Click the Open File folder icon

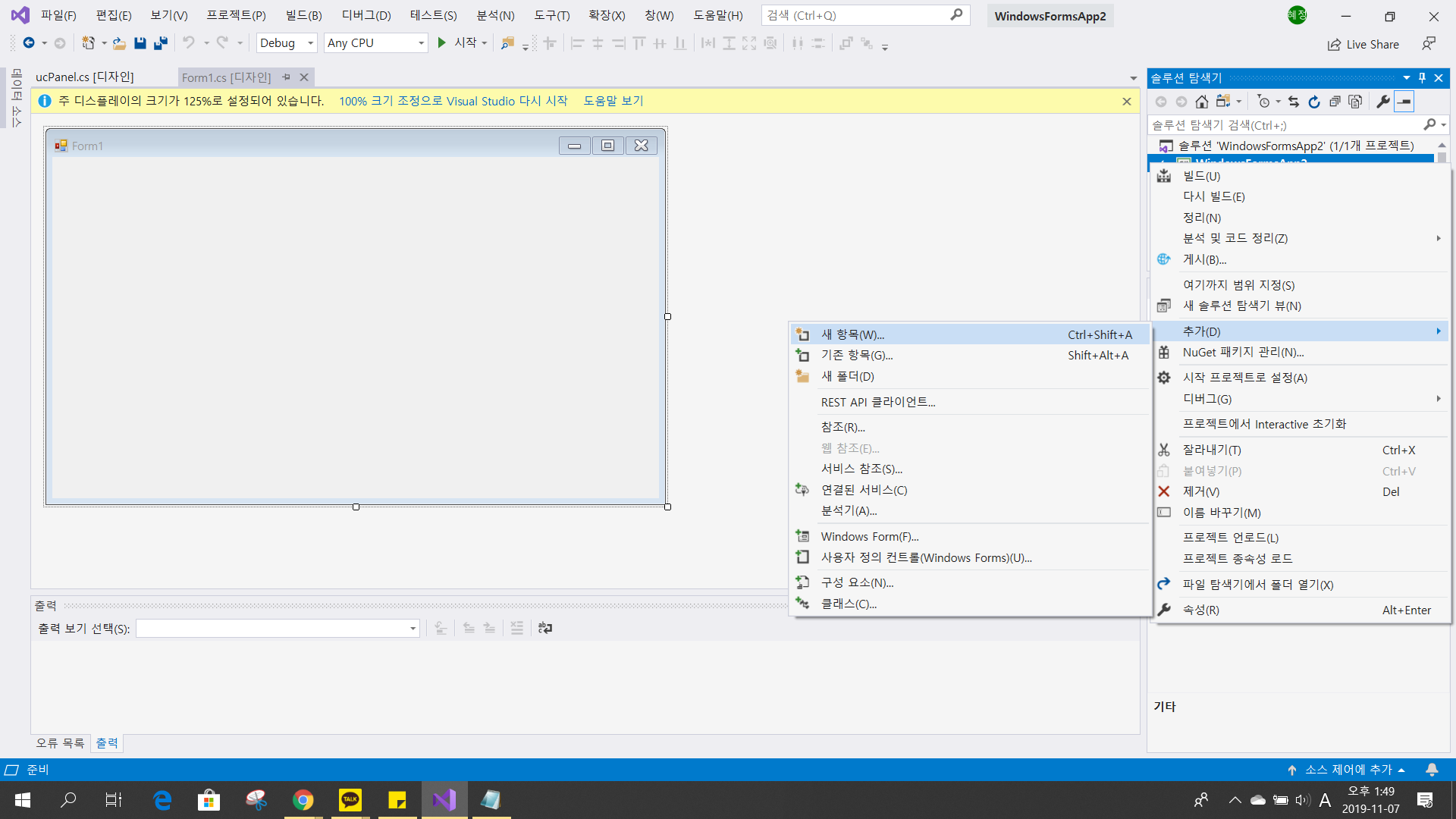(x=119, y=43)
